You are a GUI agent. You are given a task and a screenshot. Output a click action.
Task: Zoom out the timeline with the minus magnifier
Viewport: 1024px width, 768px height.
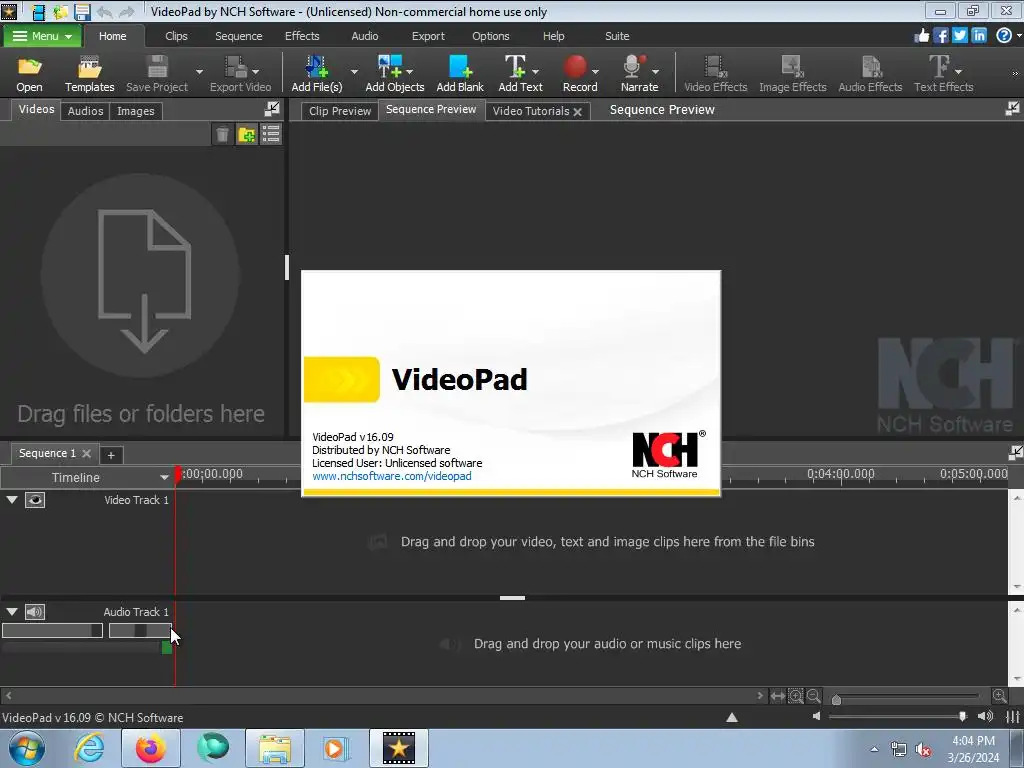coord(814,696)
